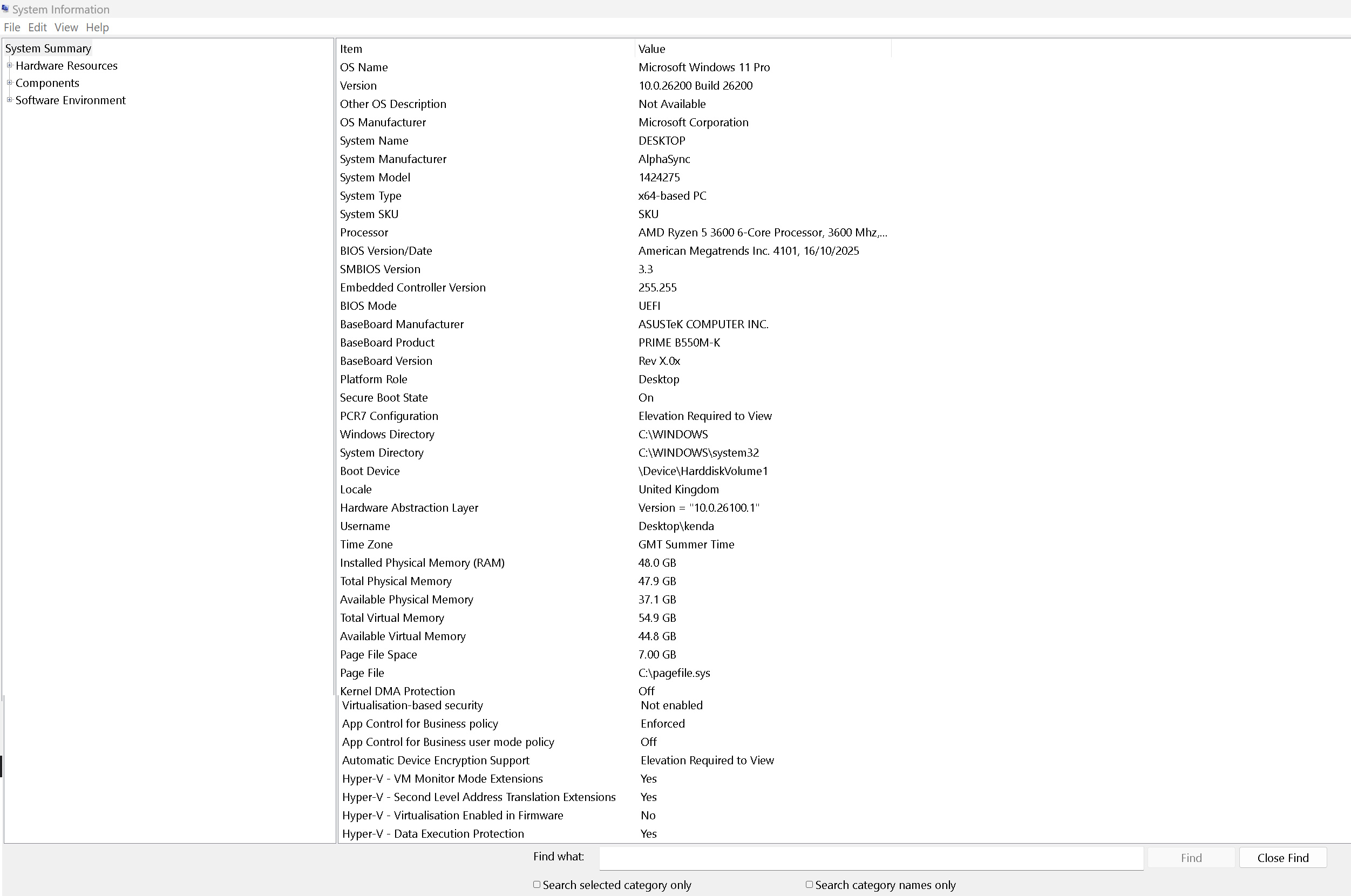The width and height of the screenshot is (1351, 896).
Task: Expand the Components node
Action: (x=9, y=82)
